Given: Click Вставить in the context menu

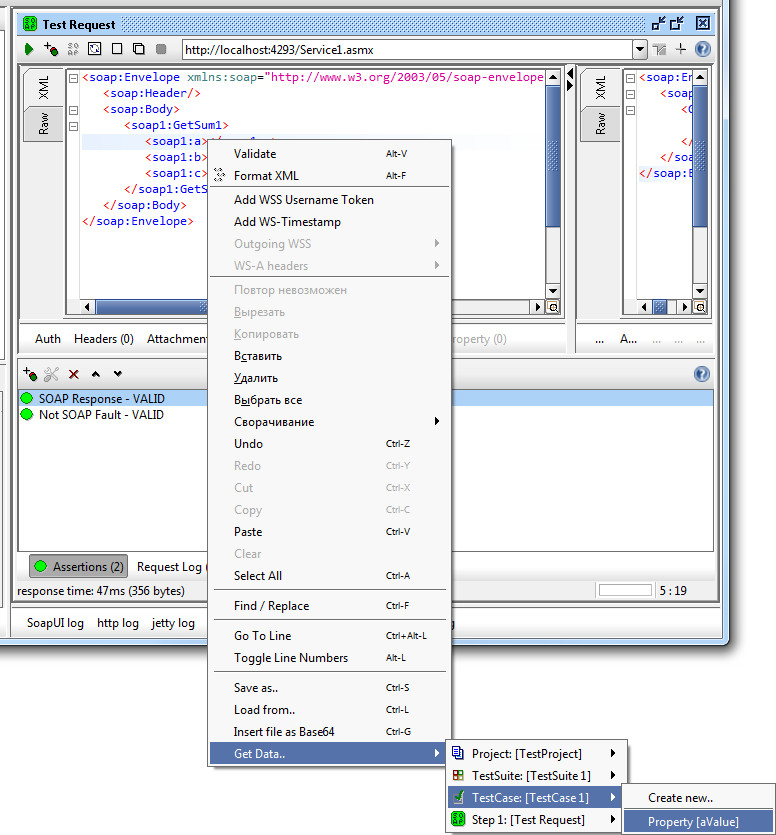Looking at the screenshot, I should click(330, 356).
